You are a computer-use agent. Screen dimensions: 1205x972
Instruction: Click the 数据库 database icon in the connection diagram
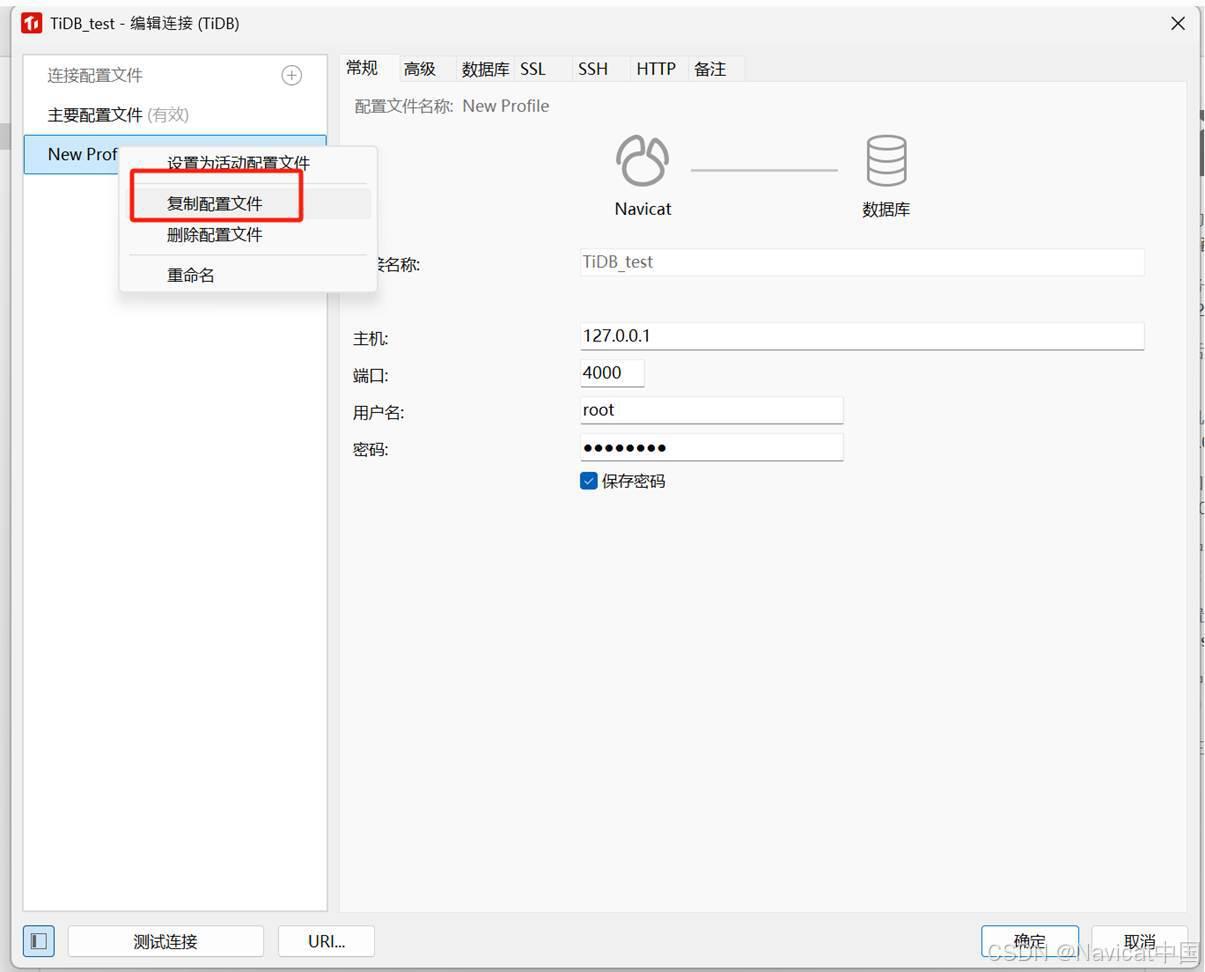(x=884, y=160)
